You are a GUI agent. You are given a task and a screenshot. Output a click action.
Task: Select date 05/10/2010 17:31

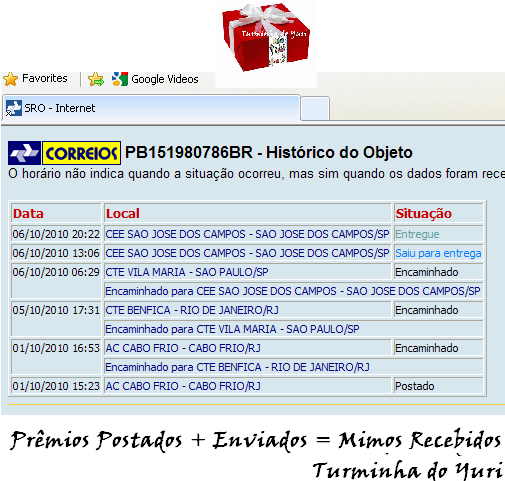[x=56, y=310]
